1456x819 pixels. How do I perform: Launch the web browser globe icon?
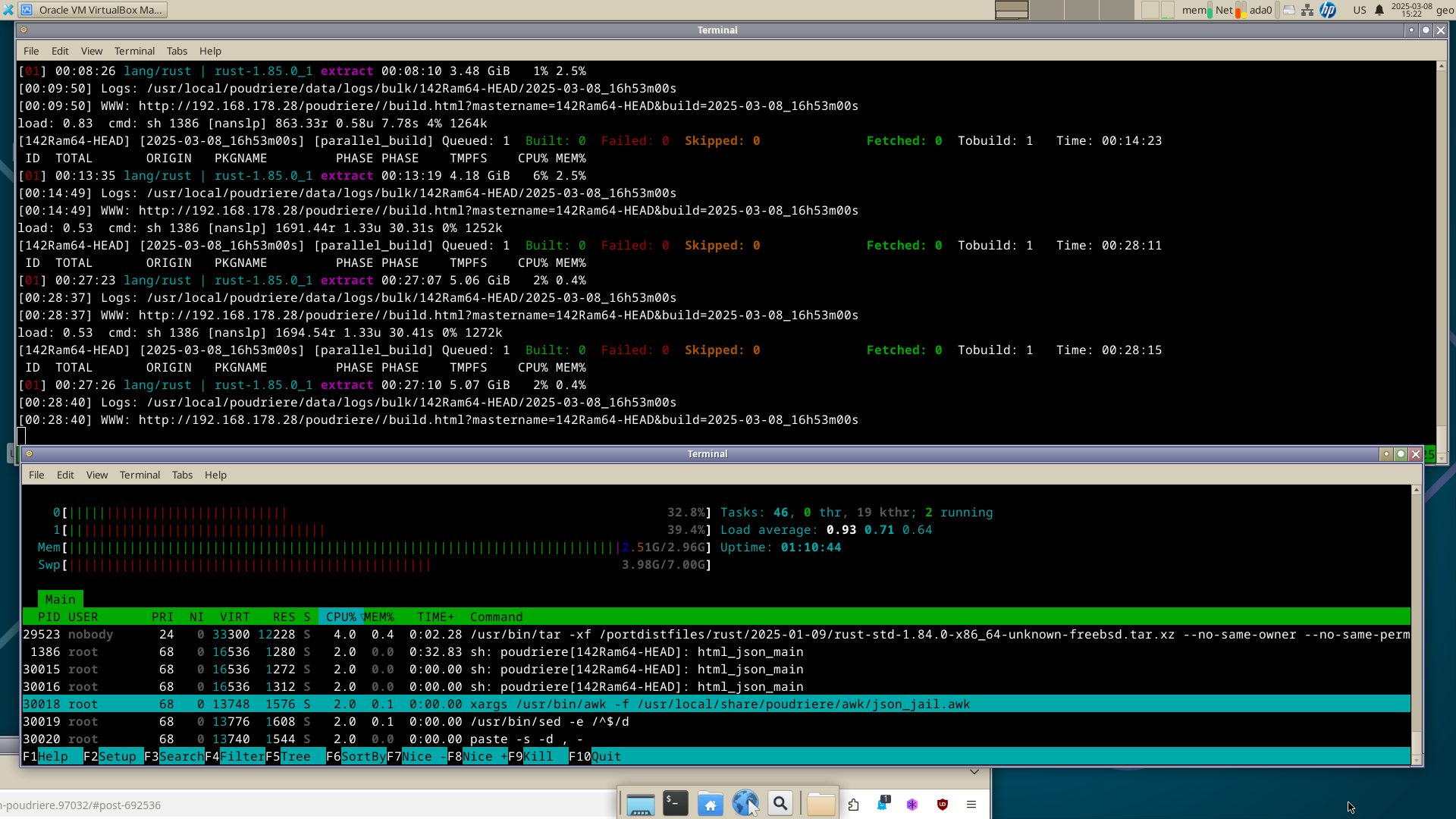tap(745, 803)
